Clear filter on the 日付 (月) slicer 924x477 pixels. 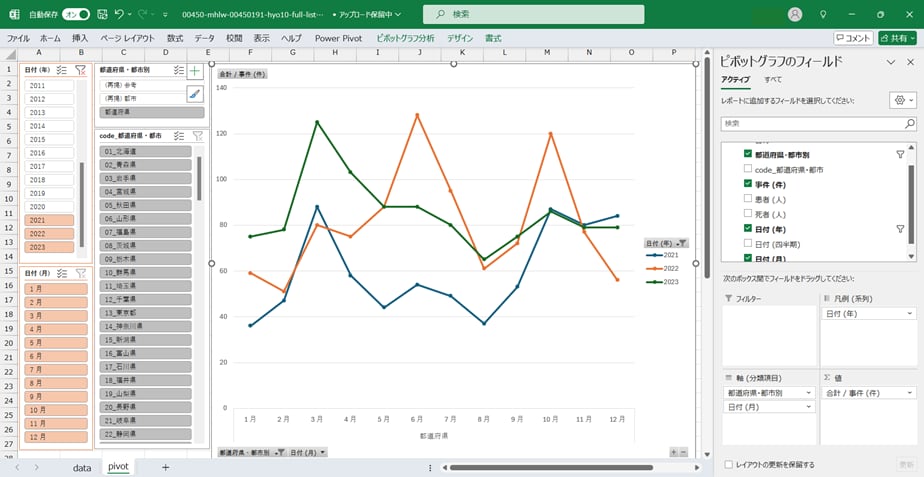[x=81, y=273]
